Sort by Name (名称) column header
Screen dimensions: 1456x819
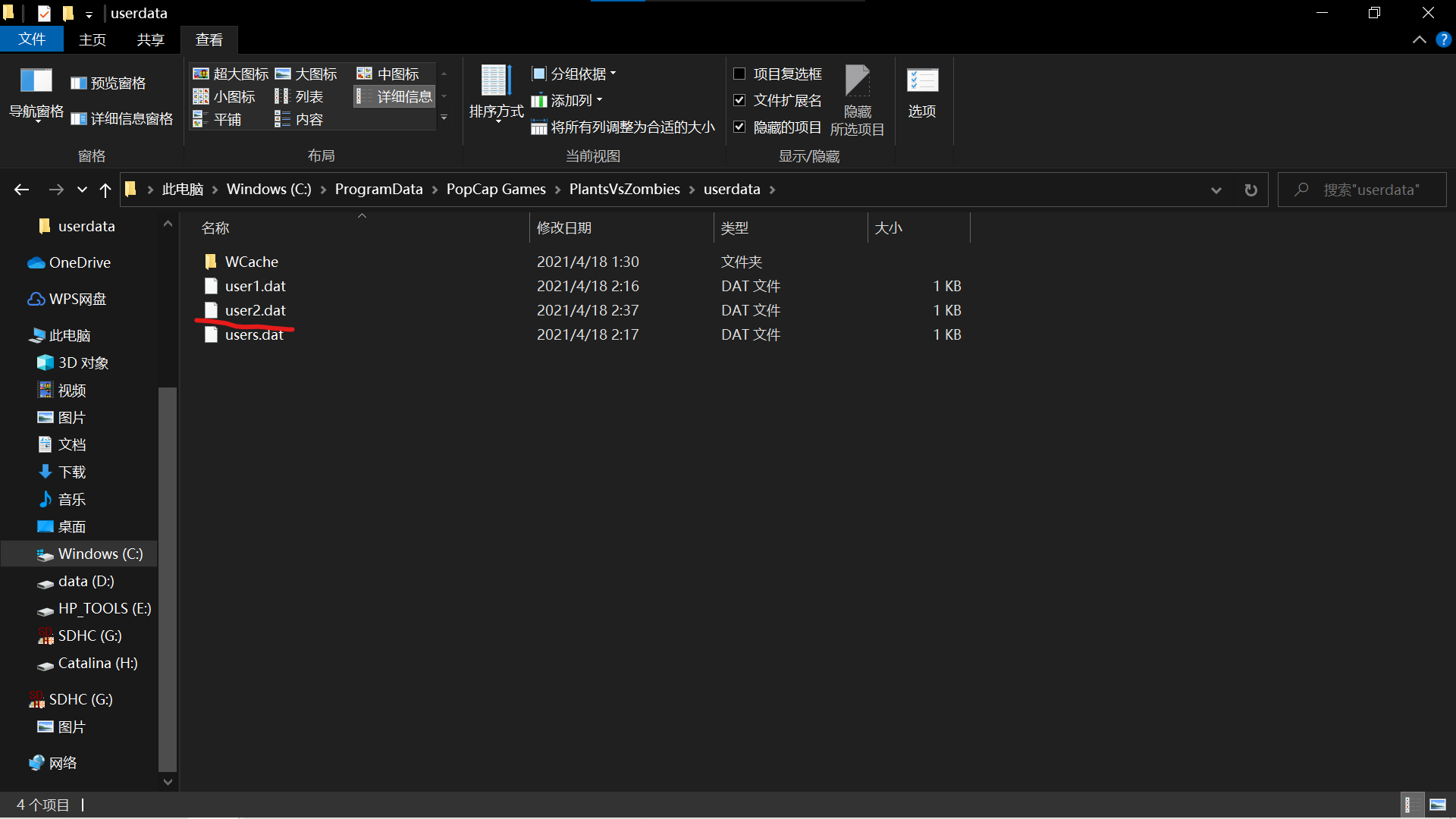(362, 227)
